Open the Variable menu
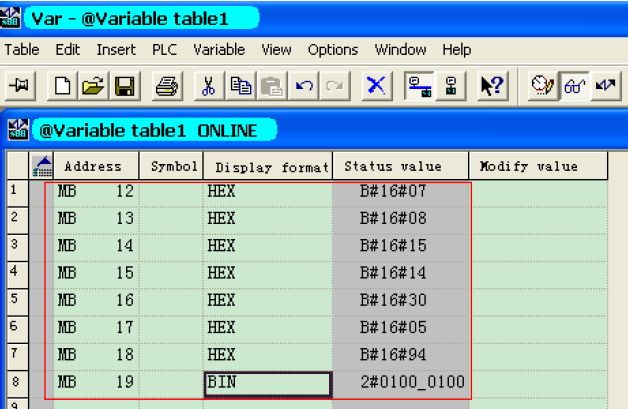 219,50
